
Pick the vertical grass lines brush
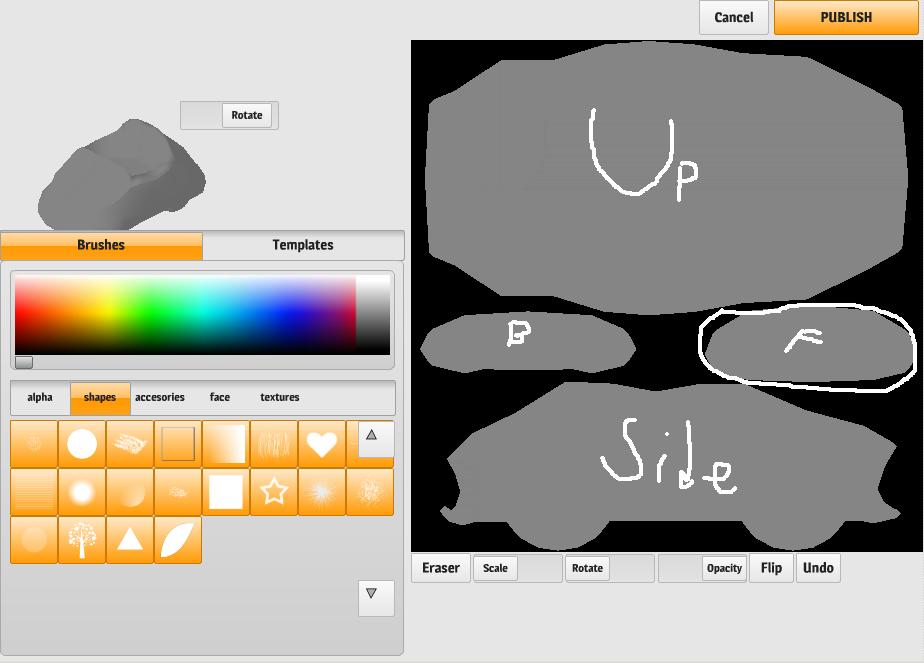coord(274,444)
